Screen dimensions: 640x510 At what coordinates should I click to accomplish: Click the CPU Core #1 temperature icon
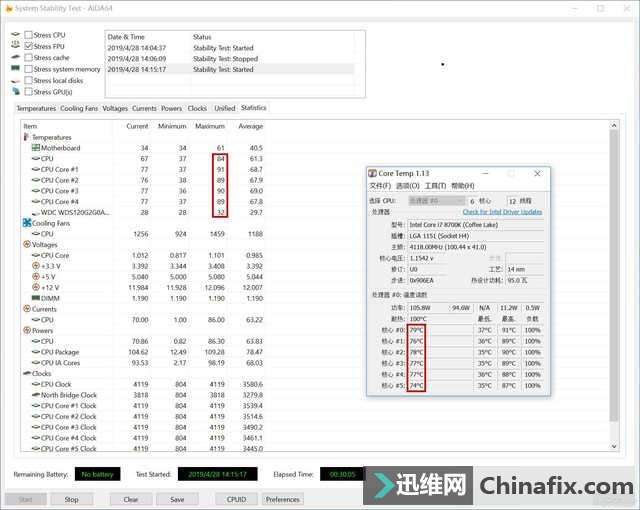pyautogui.click(x=36, y=169)
